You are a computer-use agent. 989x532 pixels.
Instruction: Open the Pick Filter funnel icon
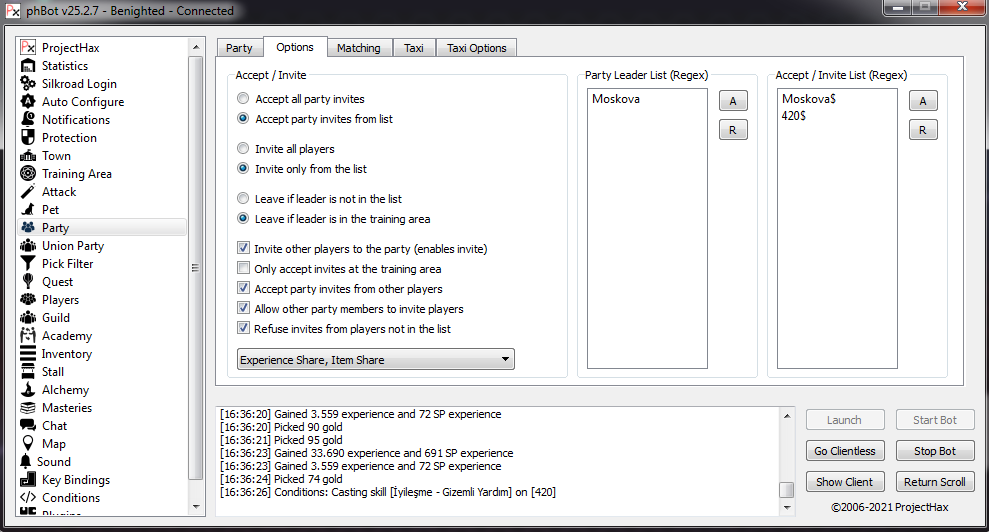(28, 264)
